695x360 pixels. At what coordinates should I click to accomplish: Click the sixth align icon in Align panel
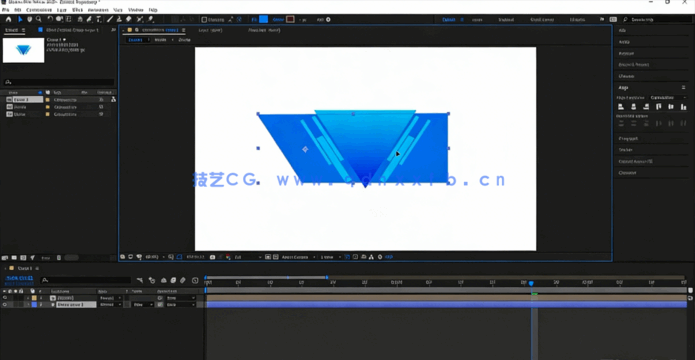point(683,107)
